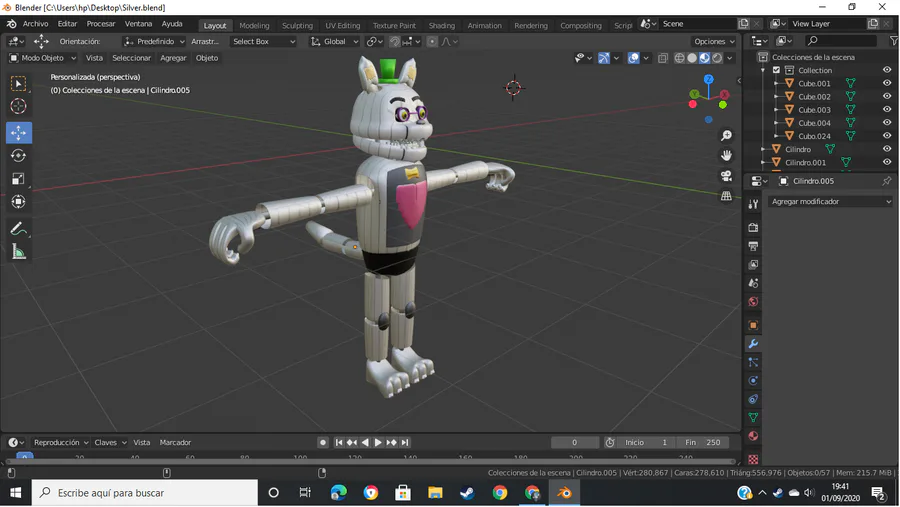Open Active Tool properties tab
Screen dimensions: 900x507
coord(753,204)
